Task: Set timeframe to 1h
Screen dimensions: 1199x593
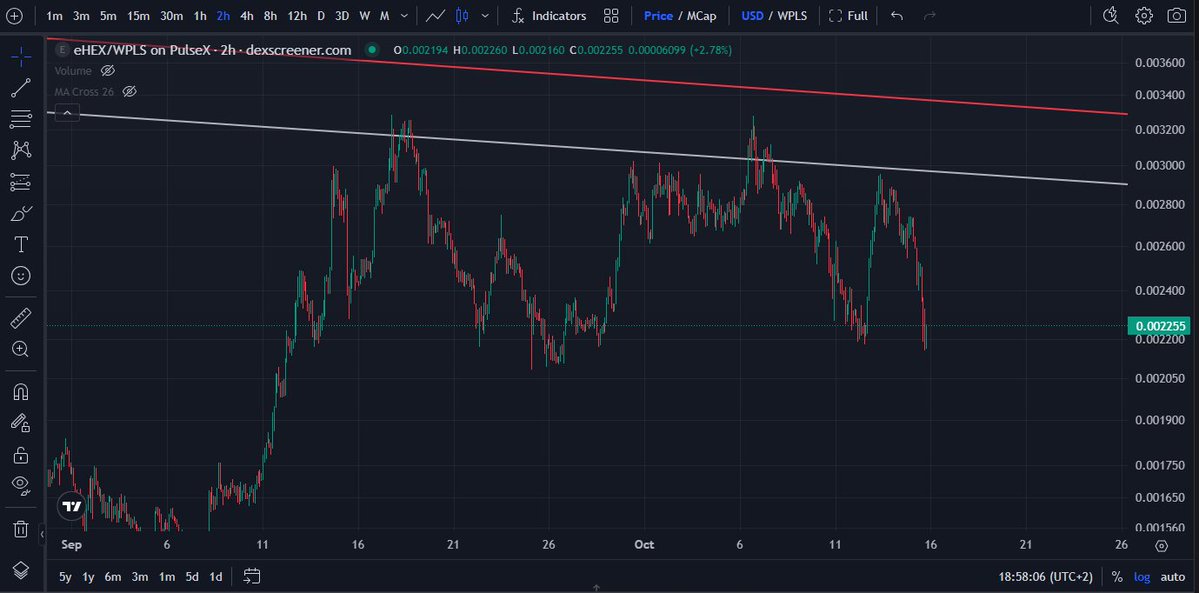Action: point(200,15)
